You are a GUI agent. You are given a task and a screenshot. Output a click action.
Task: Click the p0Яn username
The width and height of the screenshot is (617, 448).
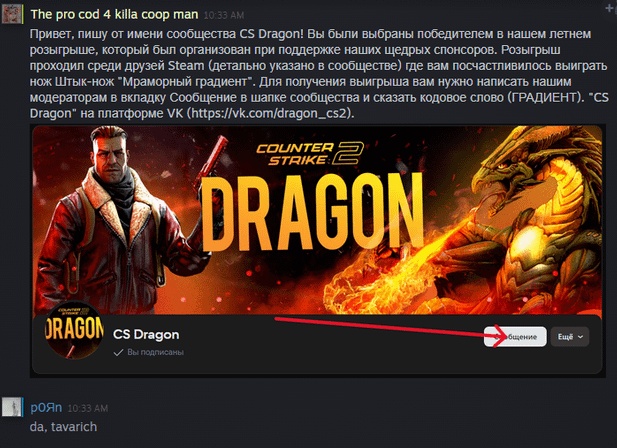(46, 407)
